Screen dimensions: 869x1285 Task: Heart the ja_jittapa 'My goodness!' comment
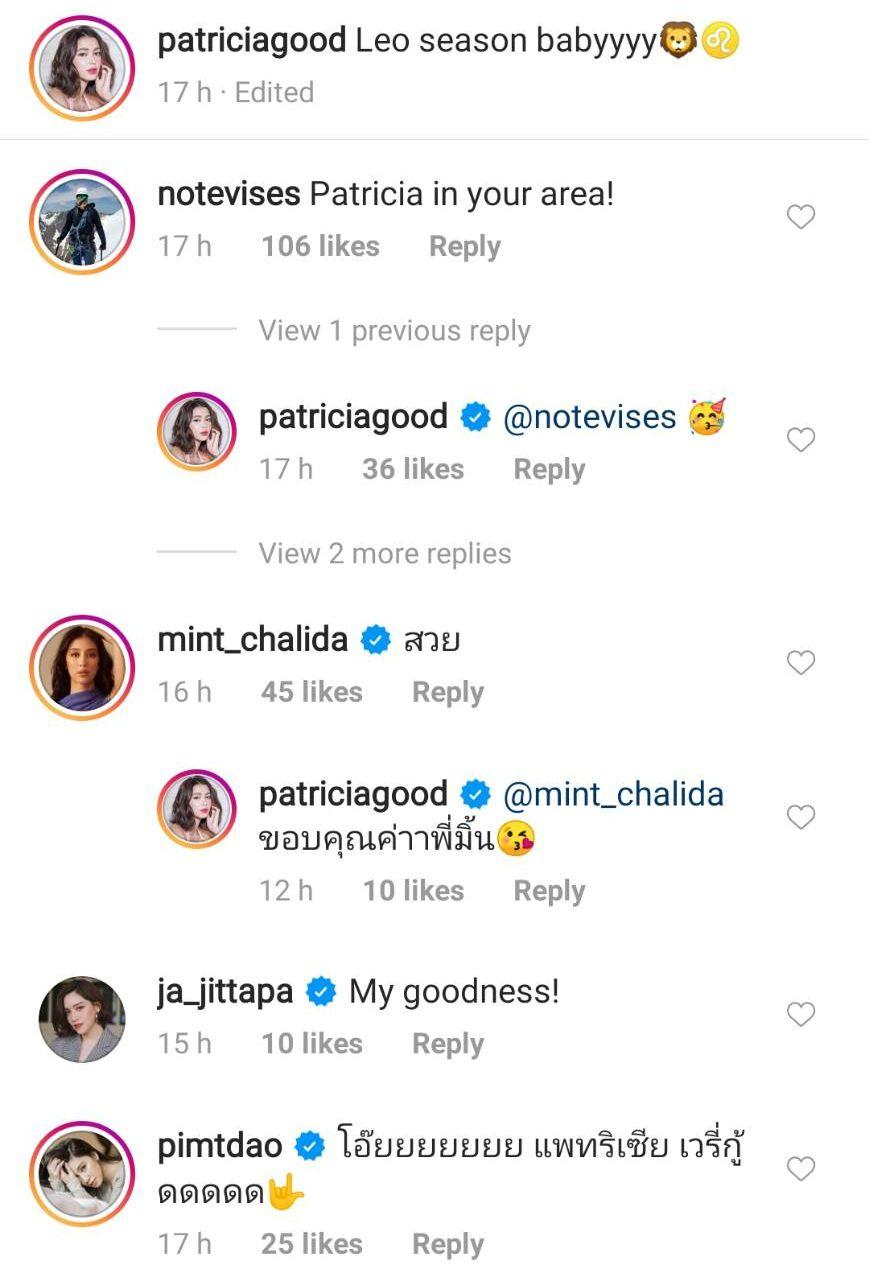tap(801, 1015)
